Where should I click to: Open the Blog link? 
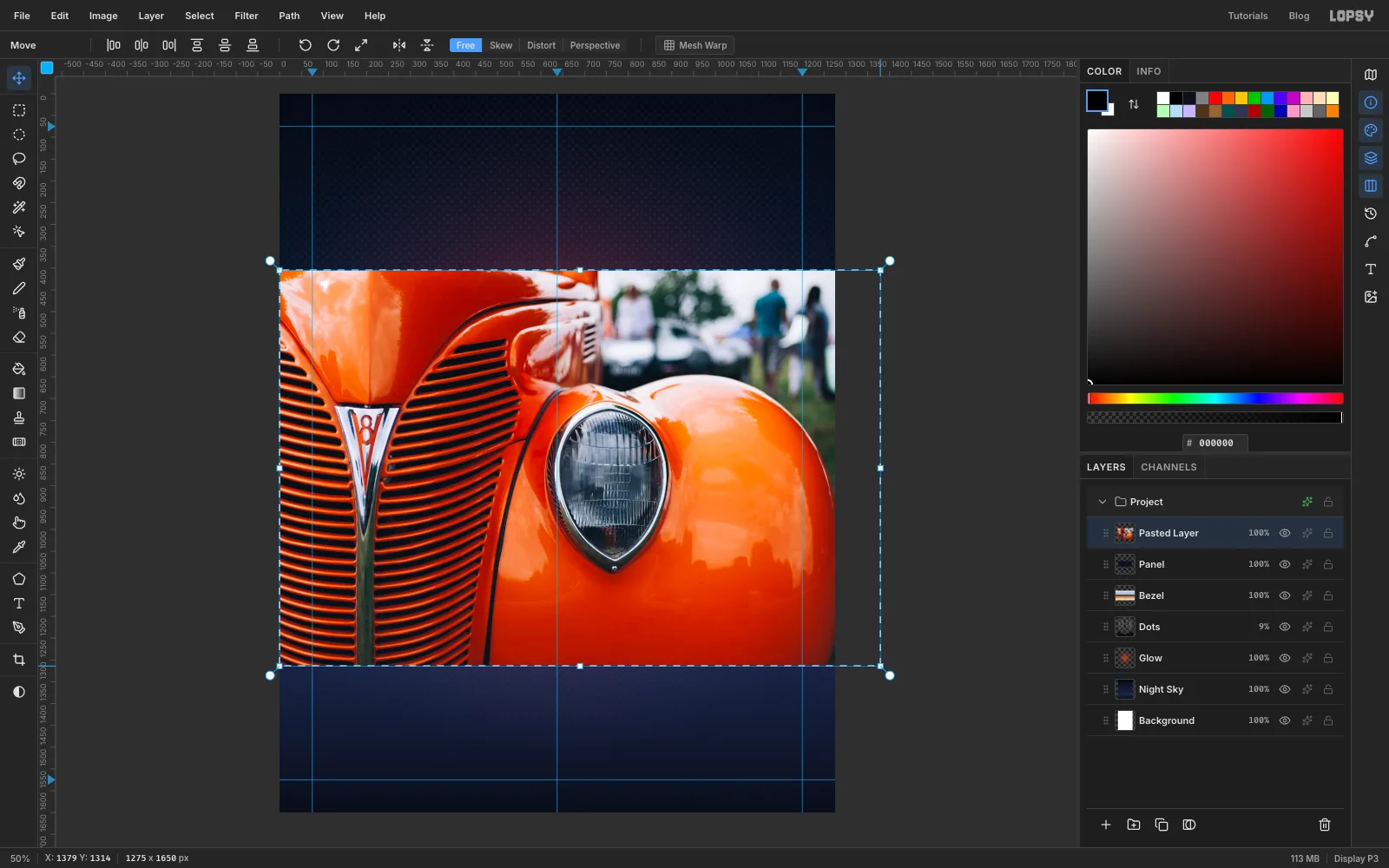(x=1299, y=16)
